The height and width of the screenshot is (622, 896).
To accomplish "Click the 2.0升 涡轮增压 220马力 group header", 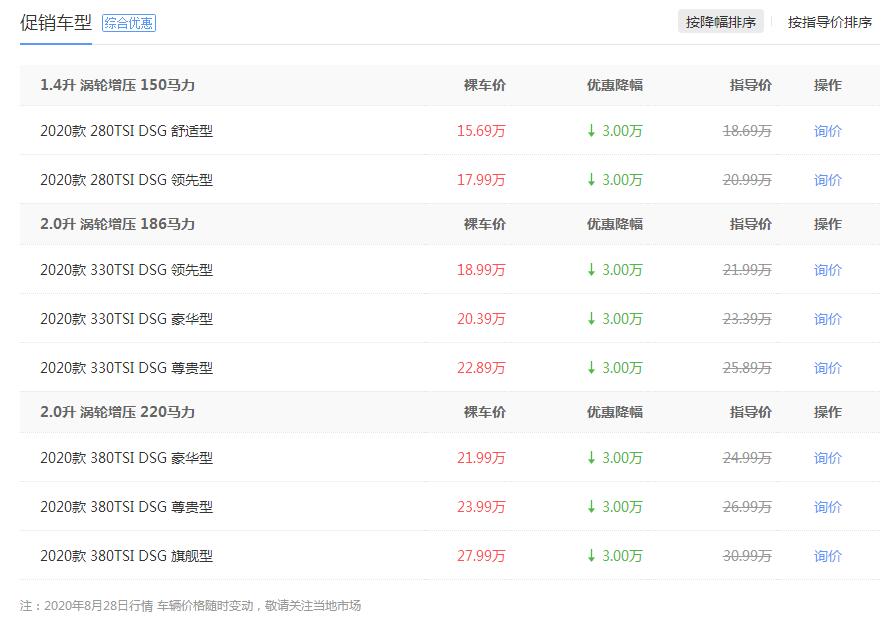I will pyautogui.click(x=117, y=412).
